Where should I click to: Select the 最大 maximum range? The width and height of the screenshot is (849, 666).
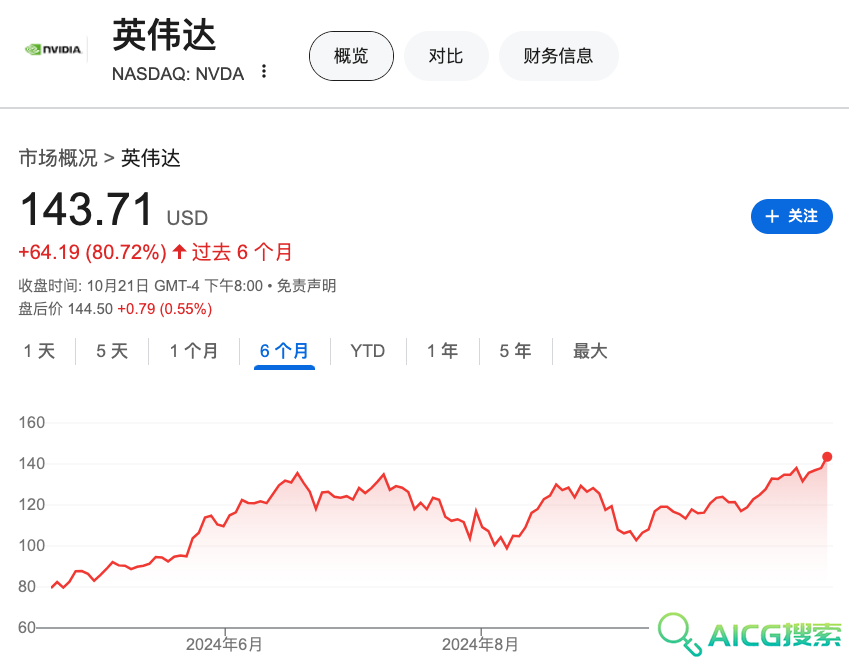click(590, 351)
